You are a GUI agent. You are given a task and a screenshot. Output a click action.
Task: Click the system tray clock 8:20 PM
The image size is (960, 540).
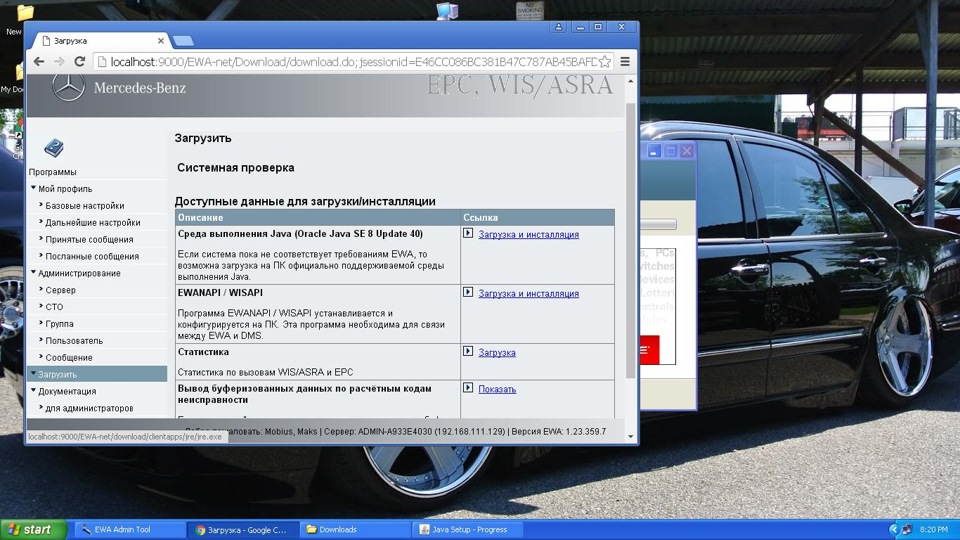coord(933,530)
